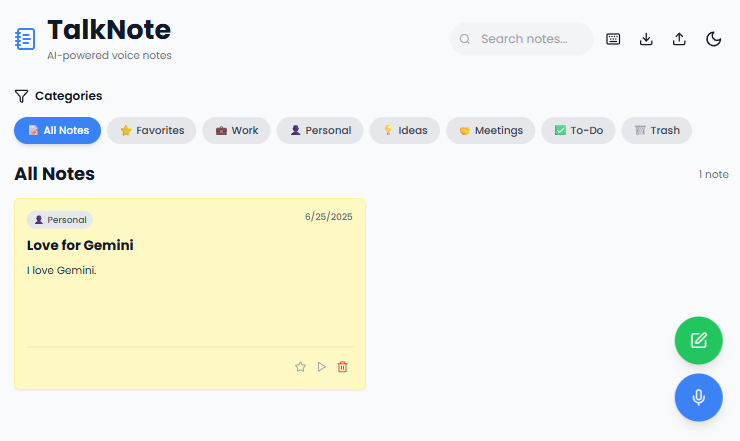Click the Categories filter icon
Screen dimensions: 740x441
point(21,96)
